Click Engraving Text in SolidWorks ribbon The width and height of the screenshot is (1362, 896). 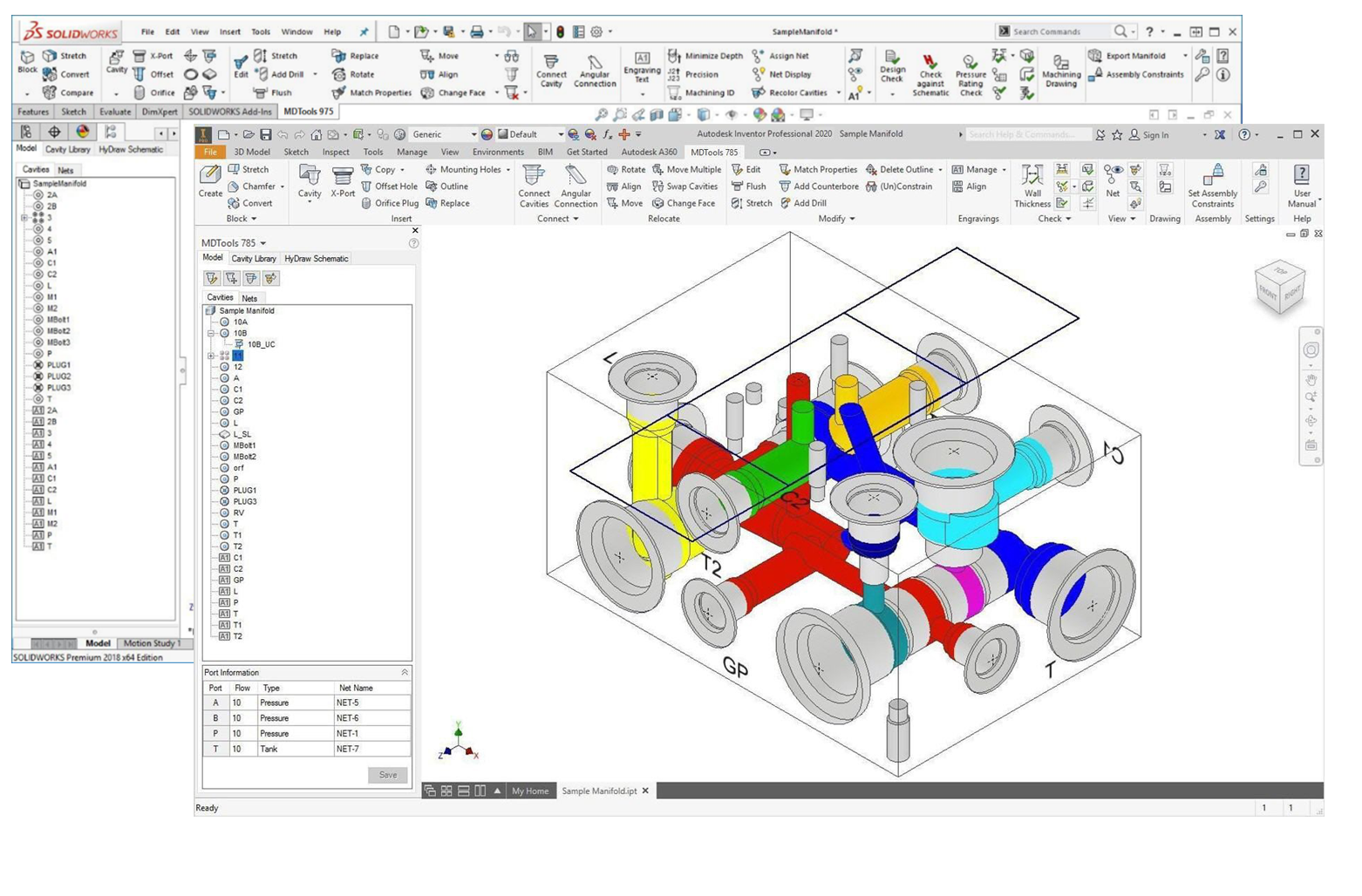click(642, 68)
